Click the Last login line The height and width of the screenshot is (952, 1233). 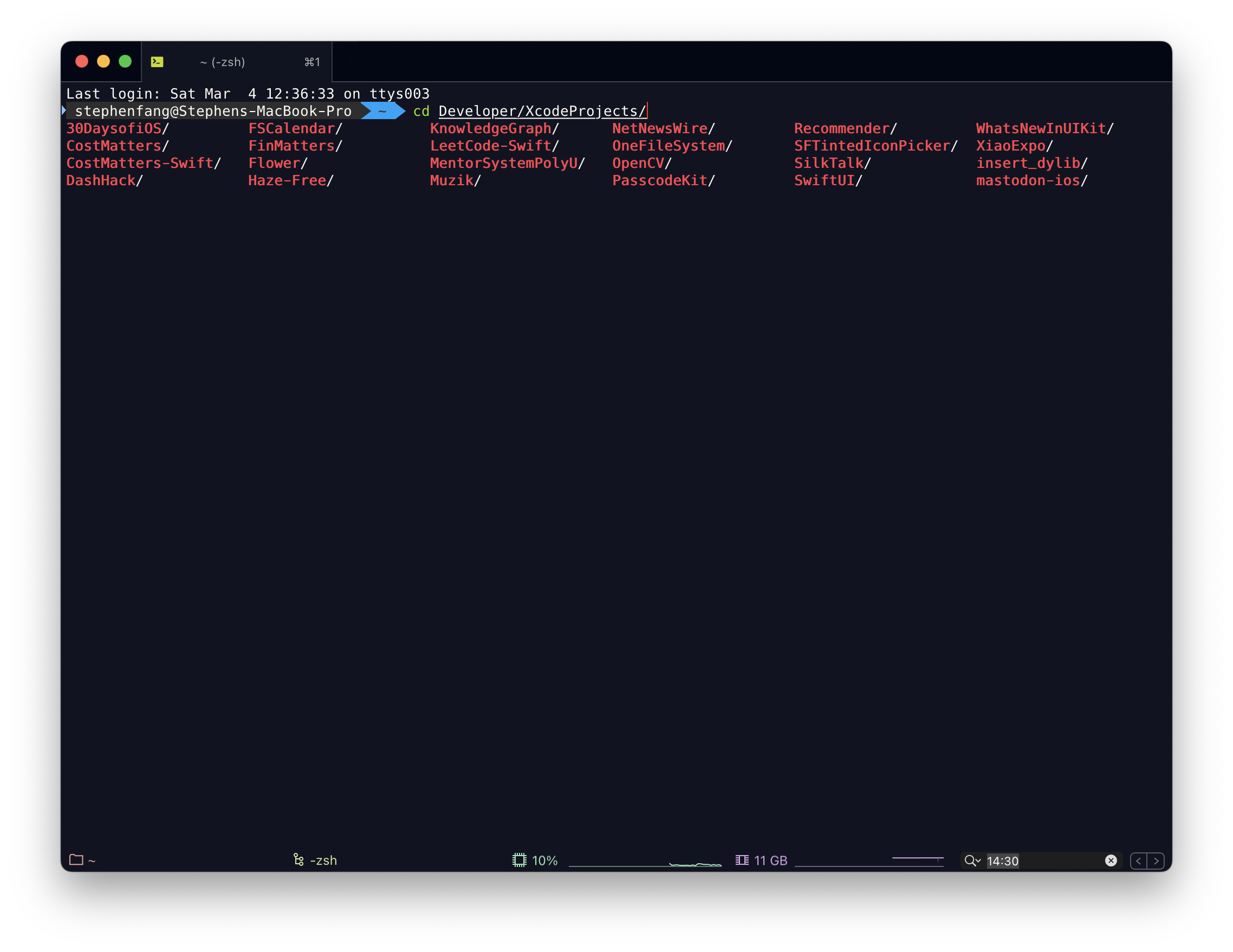click(248, 94)
